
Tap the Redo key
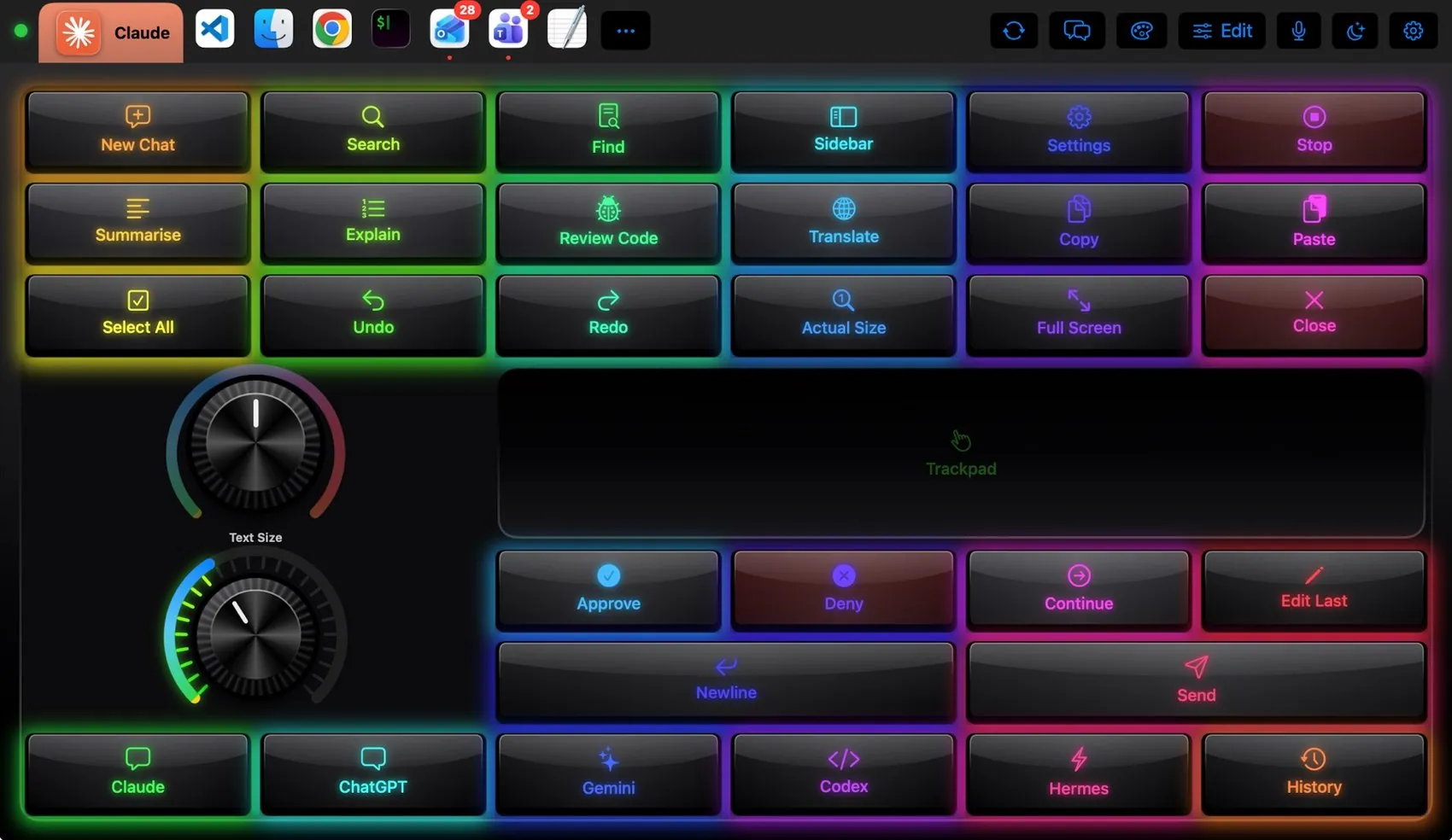click(608, 314)
